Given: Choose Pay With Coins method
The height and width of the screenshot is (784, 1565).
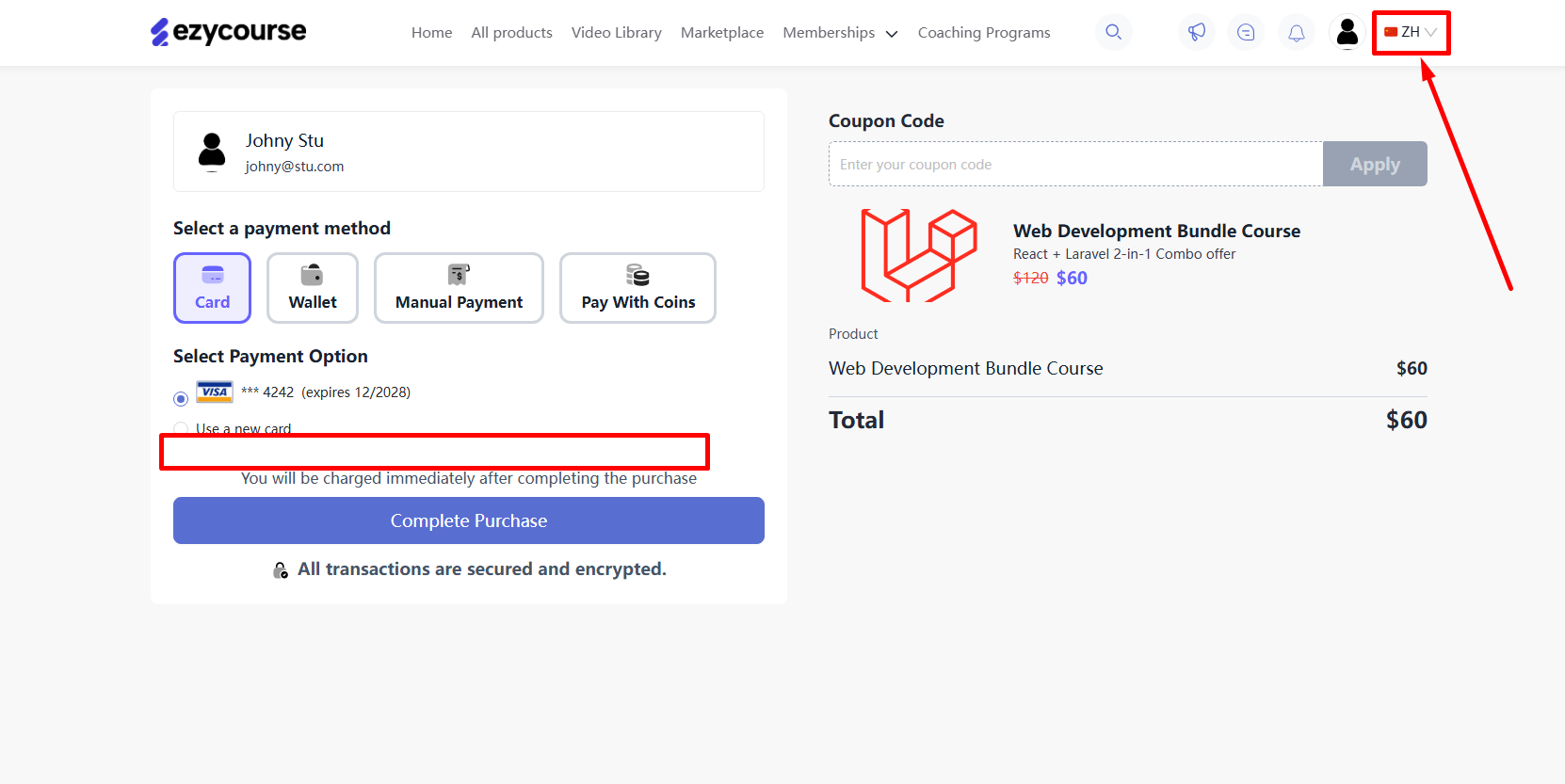Looking at the screenshot, I should [x=637, y=288].
